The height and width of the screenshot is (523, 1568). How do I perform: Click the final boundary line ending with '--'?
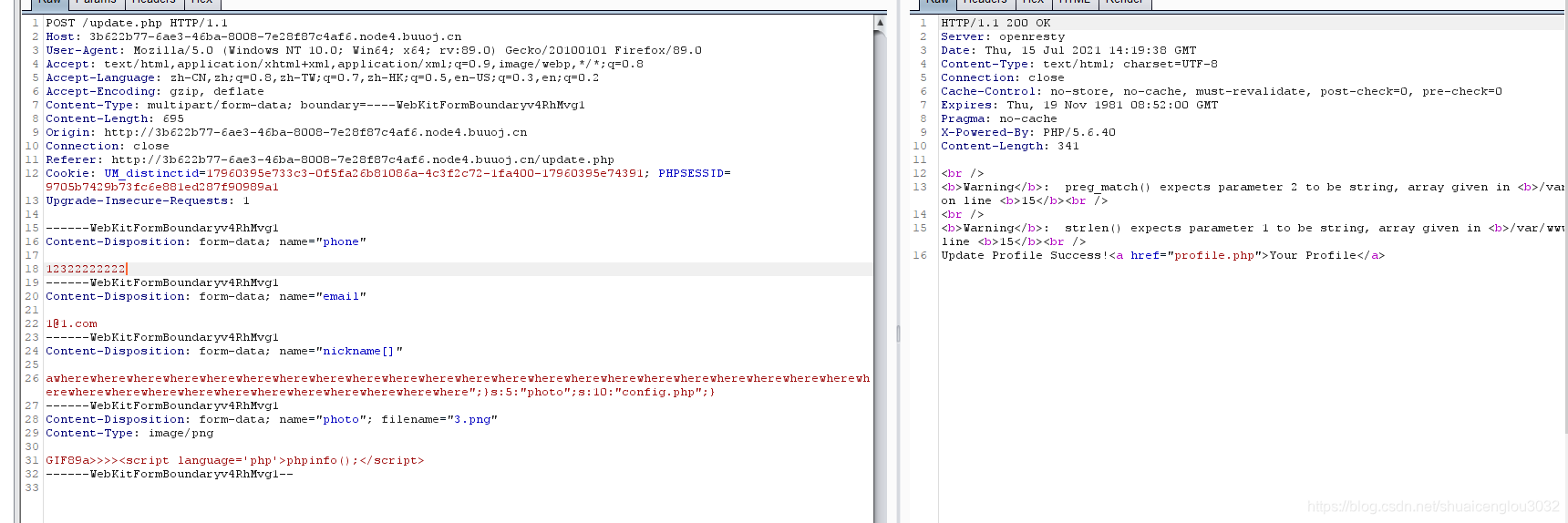[170, 474]
